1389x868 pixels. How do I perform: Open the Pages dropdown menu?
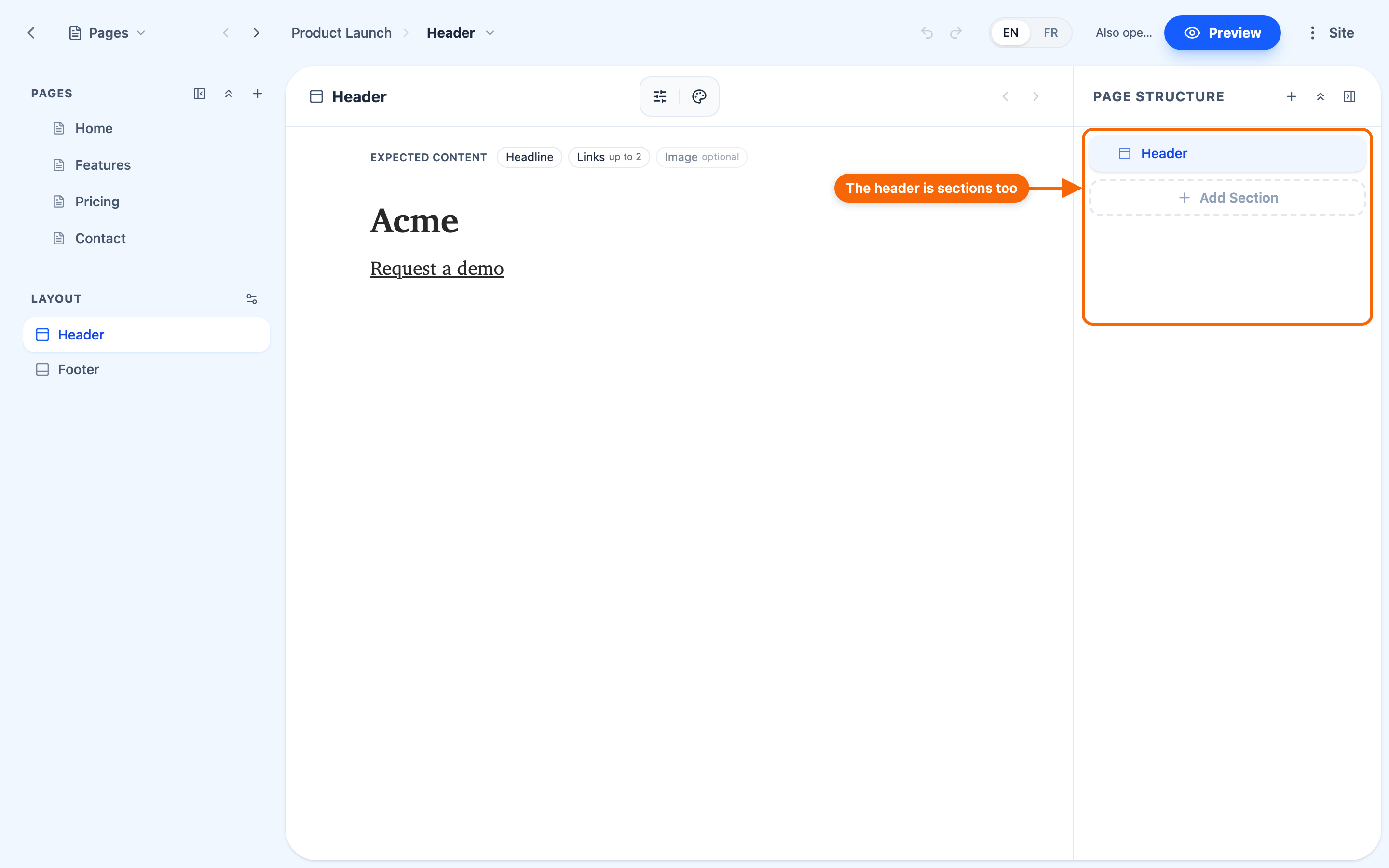pos(108,33)
